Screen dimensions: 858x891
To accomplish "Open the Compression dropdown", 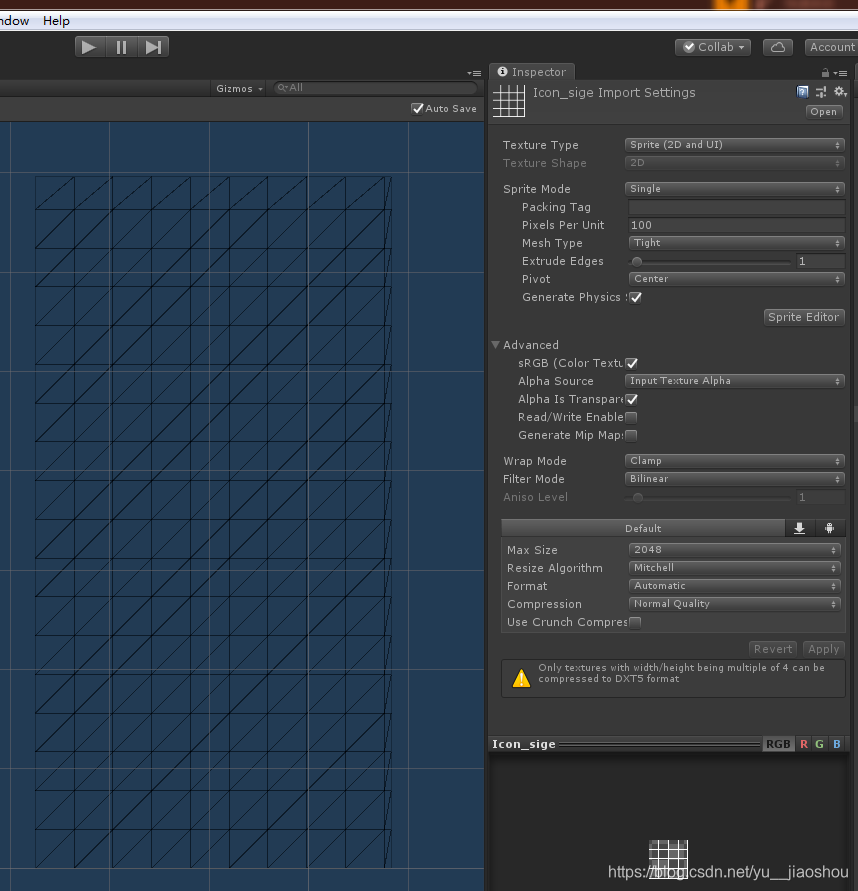I will (x=735, y=604).
